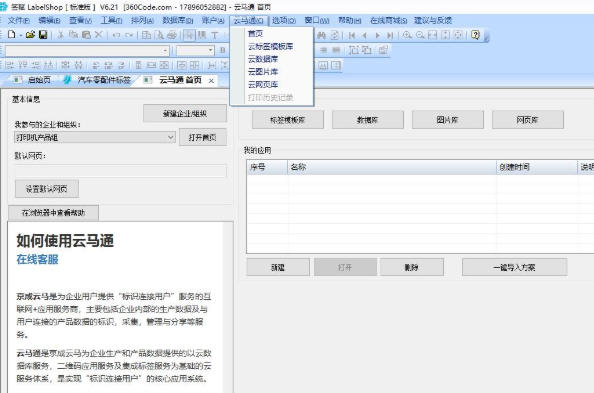This screenshot has height=393, width=594.
Task: Open the 帮助 menu
Action: (350, 20)
